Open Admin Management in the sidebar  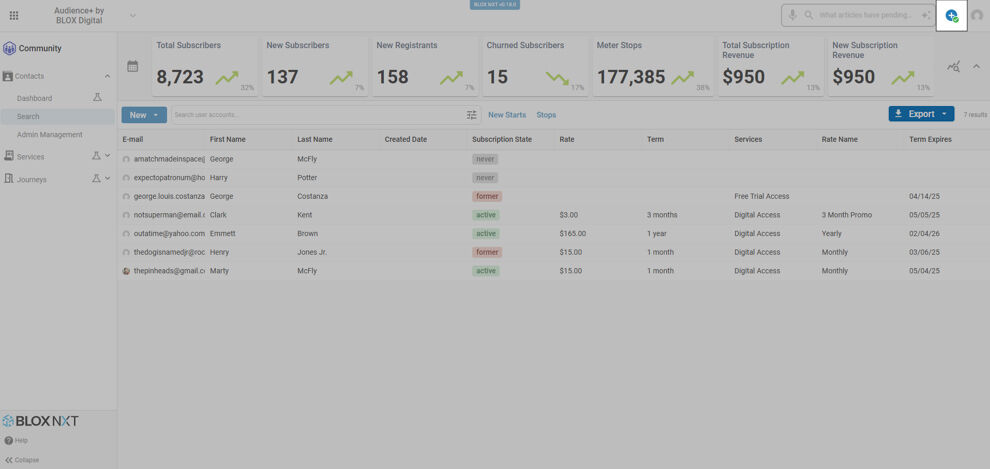click(x=50, y=134)
